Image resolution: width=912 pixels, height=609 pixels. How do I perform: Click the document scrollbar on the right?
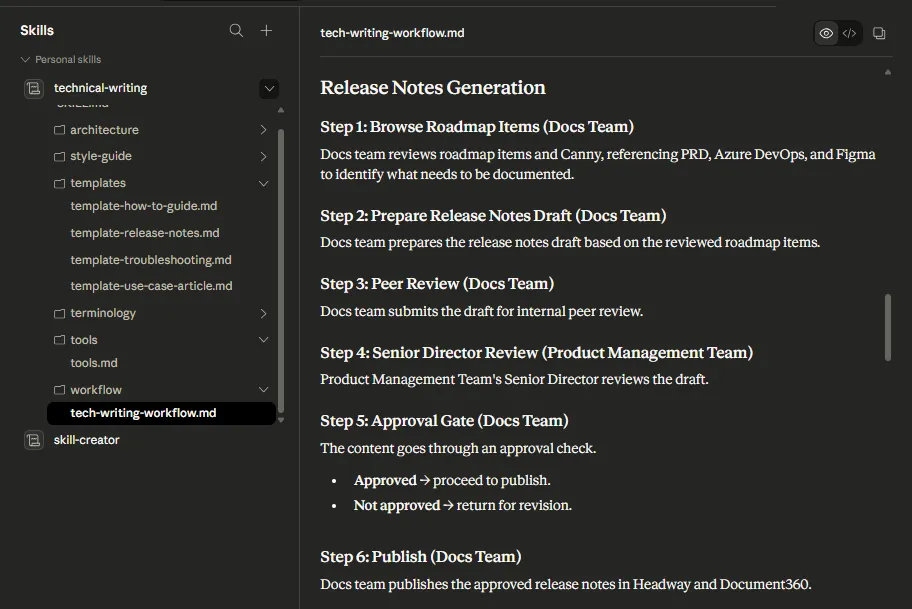(886, 330)
